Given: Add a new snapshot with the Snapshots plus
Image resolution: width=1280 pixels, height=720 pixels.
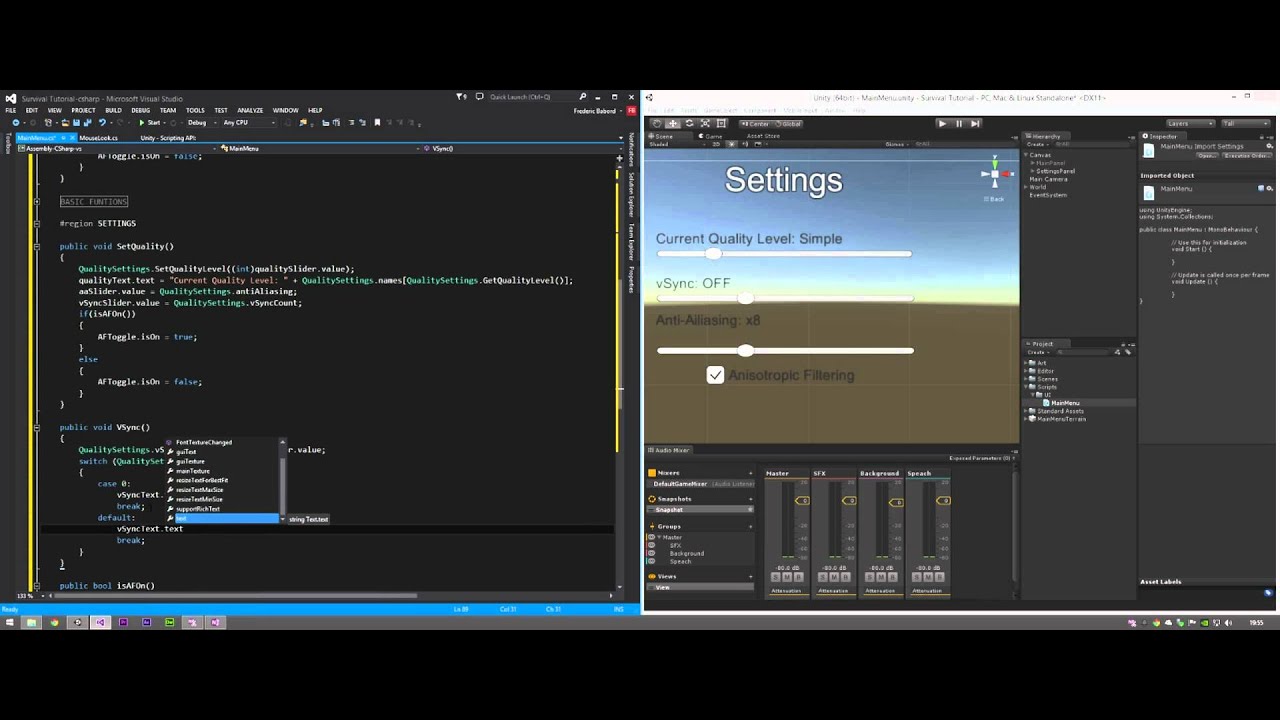Looking at the screenshot, I should [x=750, y=499].
